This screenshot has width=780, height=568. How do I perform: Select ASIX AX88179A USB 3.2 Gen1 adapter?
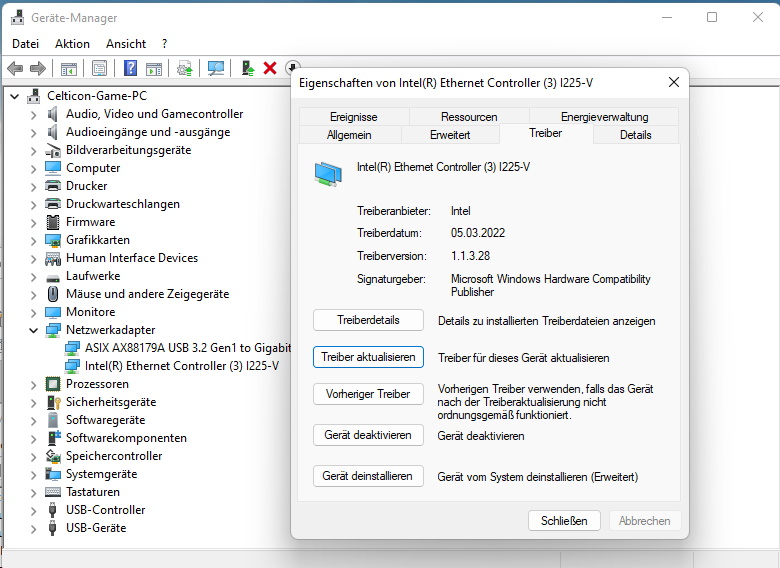pyautogui.click(x=188, y=348)
